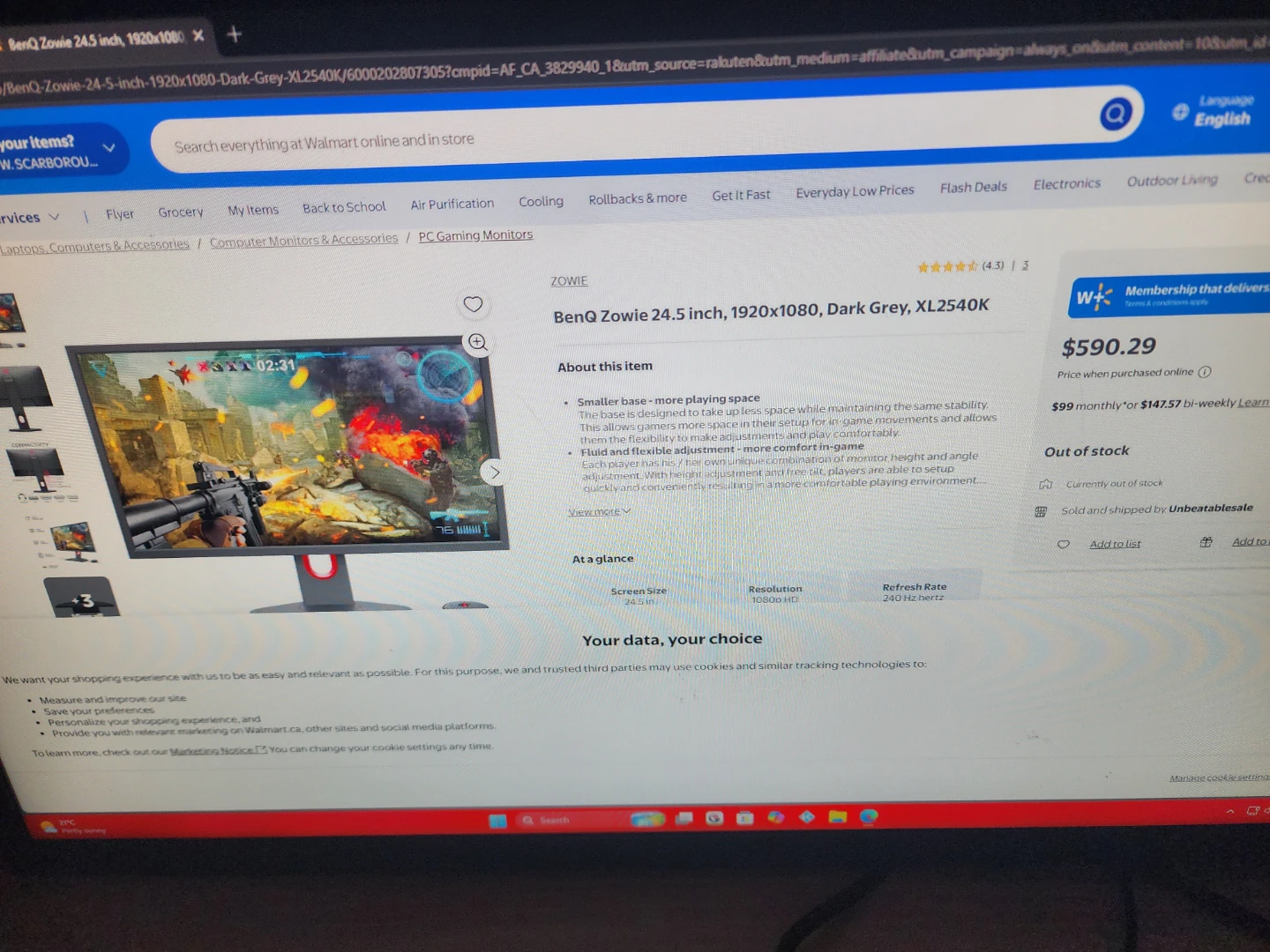Open Get It Fast
Image resolution: width=1270 pixels, height=952 pixels.
point(741,195)
